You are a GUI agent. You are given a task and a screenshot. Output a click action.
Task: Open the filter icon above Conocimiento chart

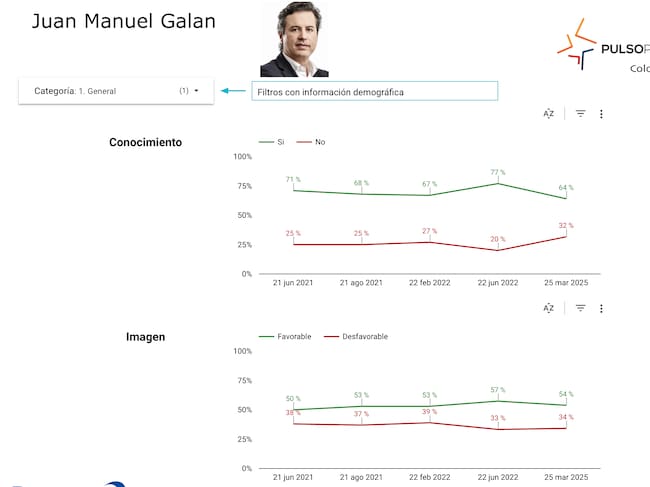coord(580,114)
